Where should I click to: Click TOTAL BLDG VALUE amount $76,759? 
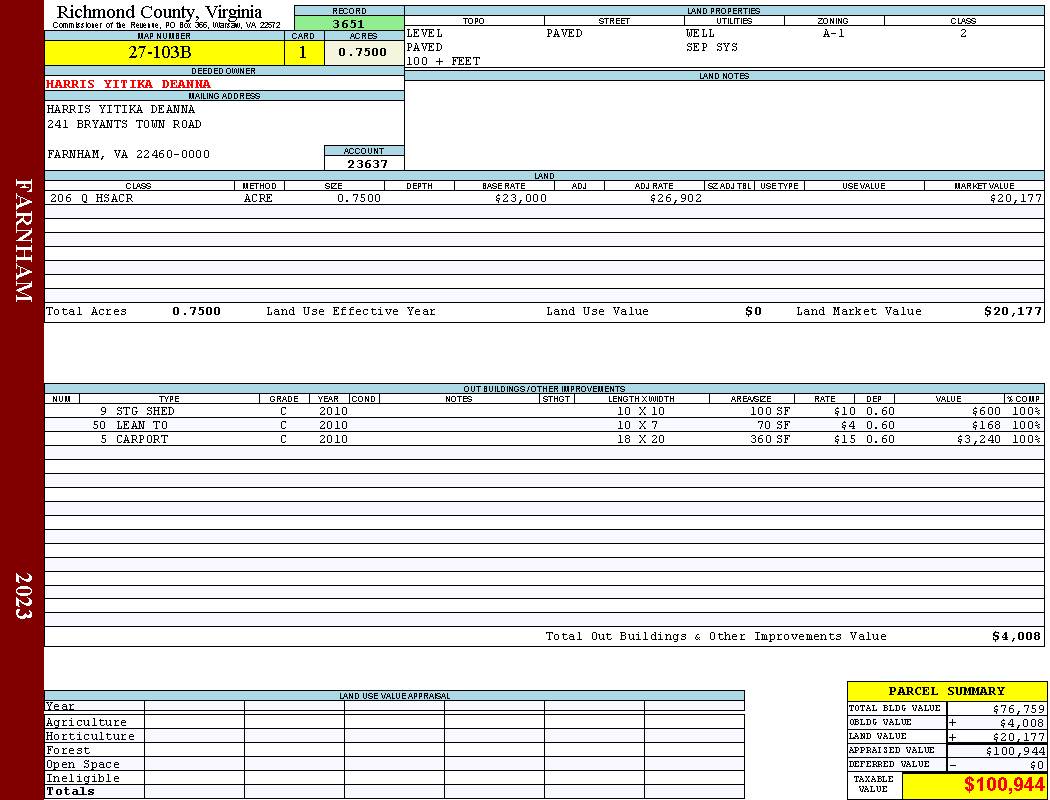pyautogui.click(x=1019, y=709)
